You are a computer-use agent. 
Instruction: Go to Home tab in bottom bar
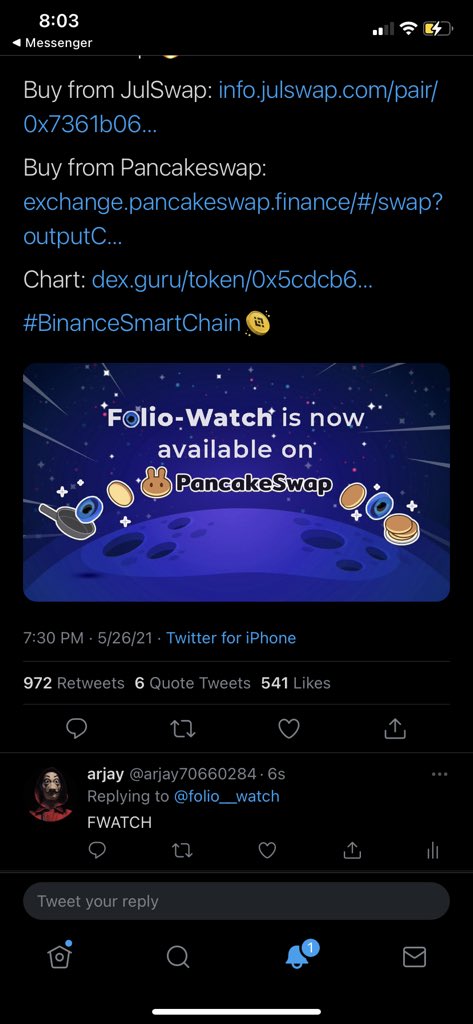click(59, 956)
